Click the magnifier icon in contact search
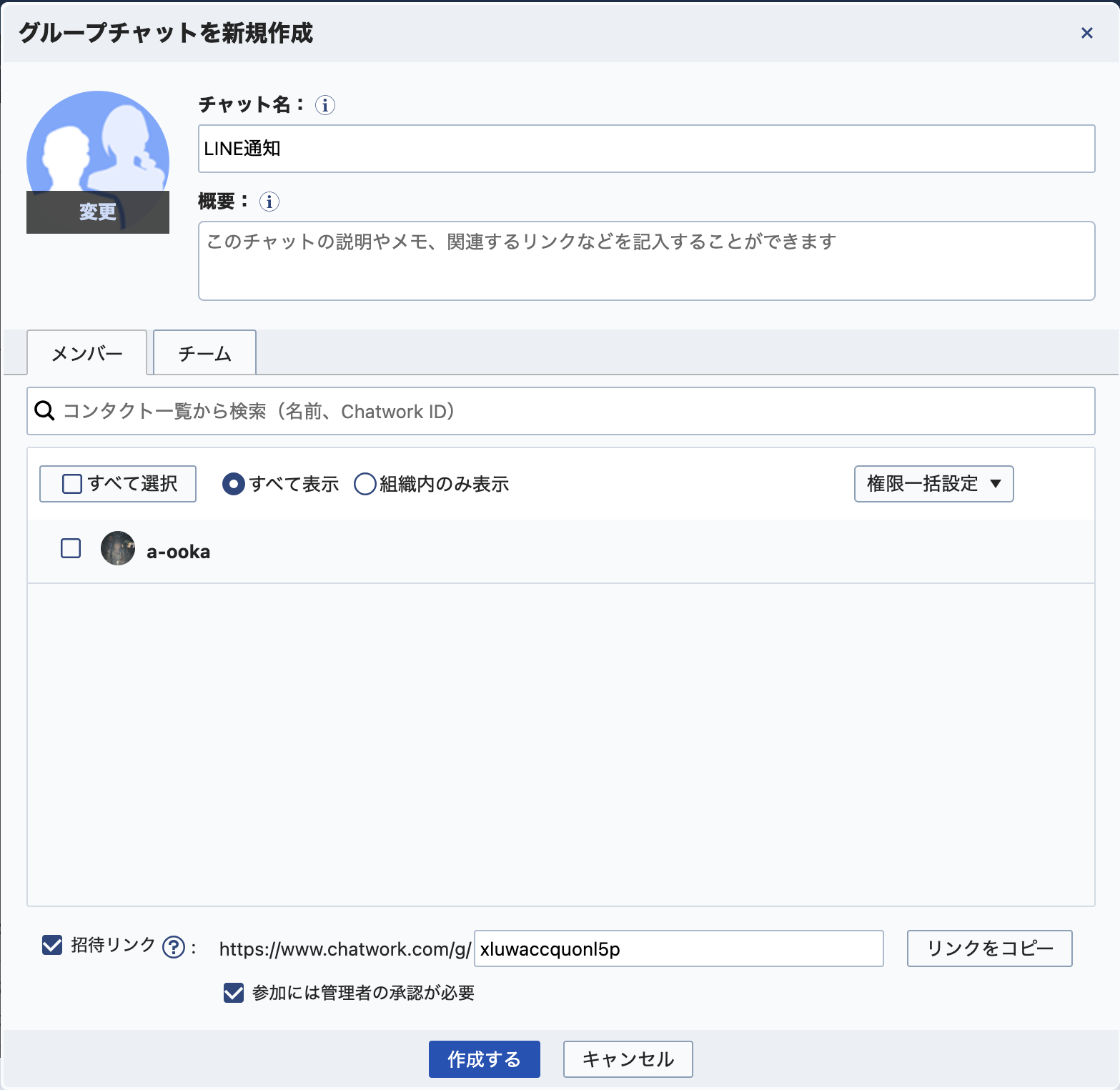The width and height of the screenshot is (1120, 1090). [44, 411]
